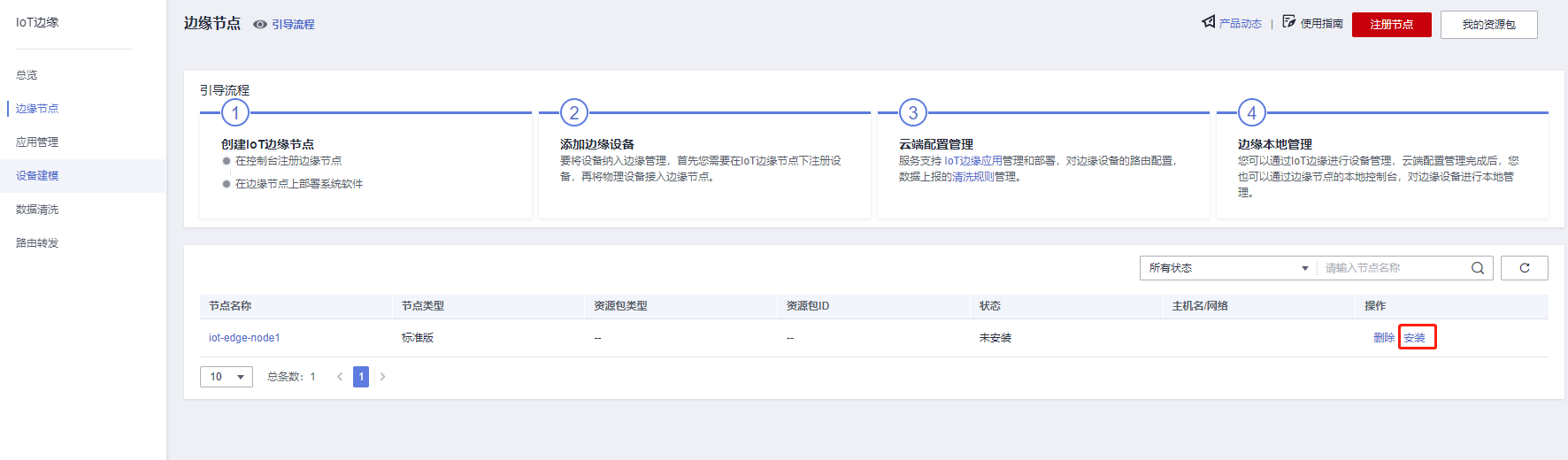The width and height of the screenshot is (1568, 460).
Task: Open the 使用指南 link
Action: coord(1322,24)
